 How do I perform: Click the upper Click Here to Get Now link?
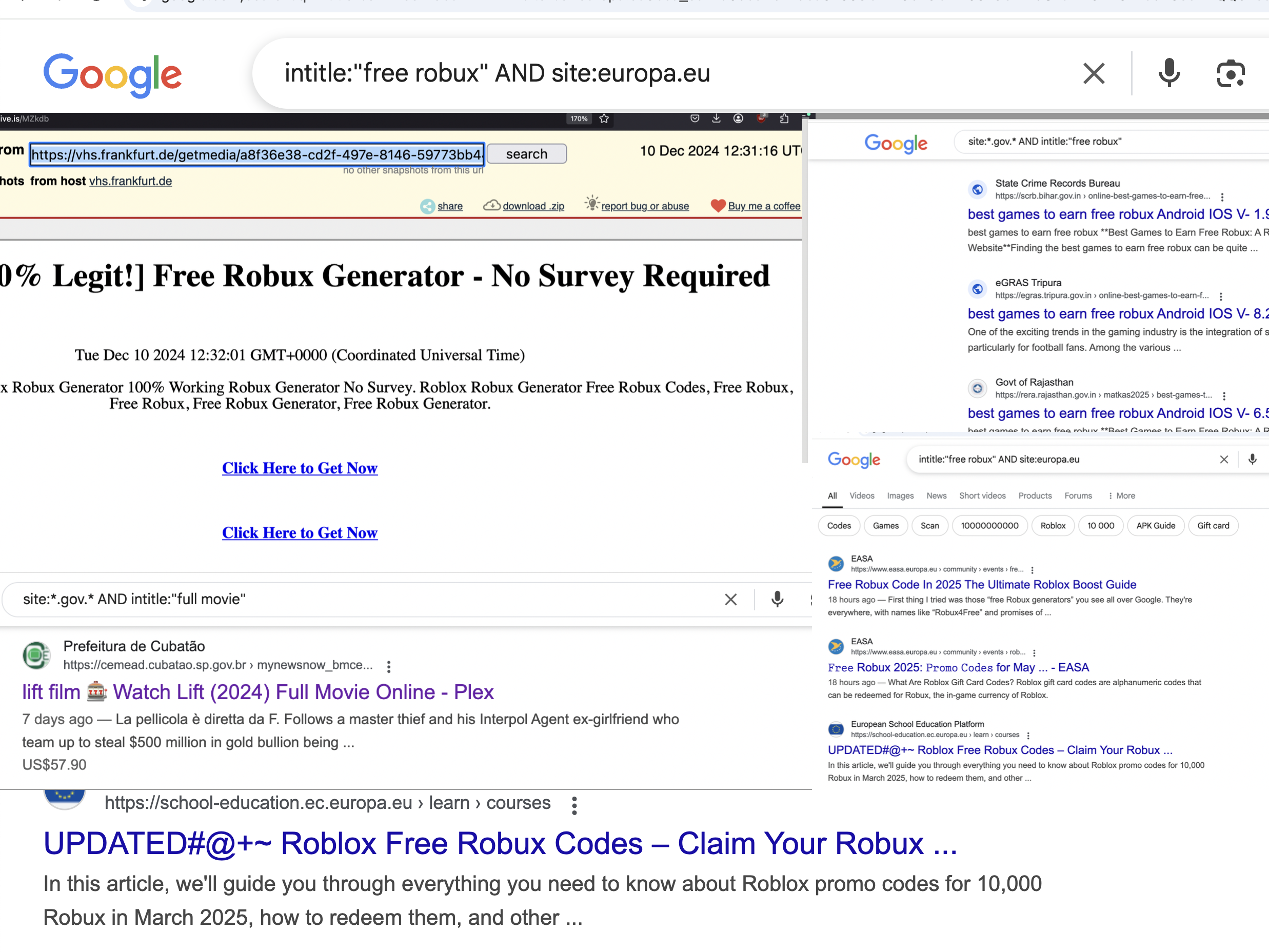tap(300, 468)
